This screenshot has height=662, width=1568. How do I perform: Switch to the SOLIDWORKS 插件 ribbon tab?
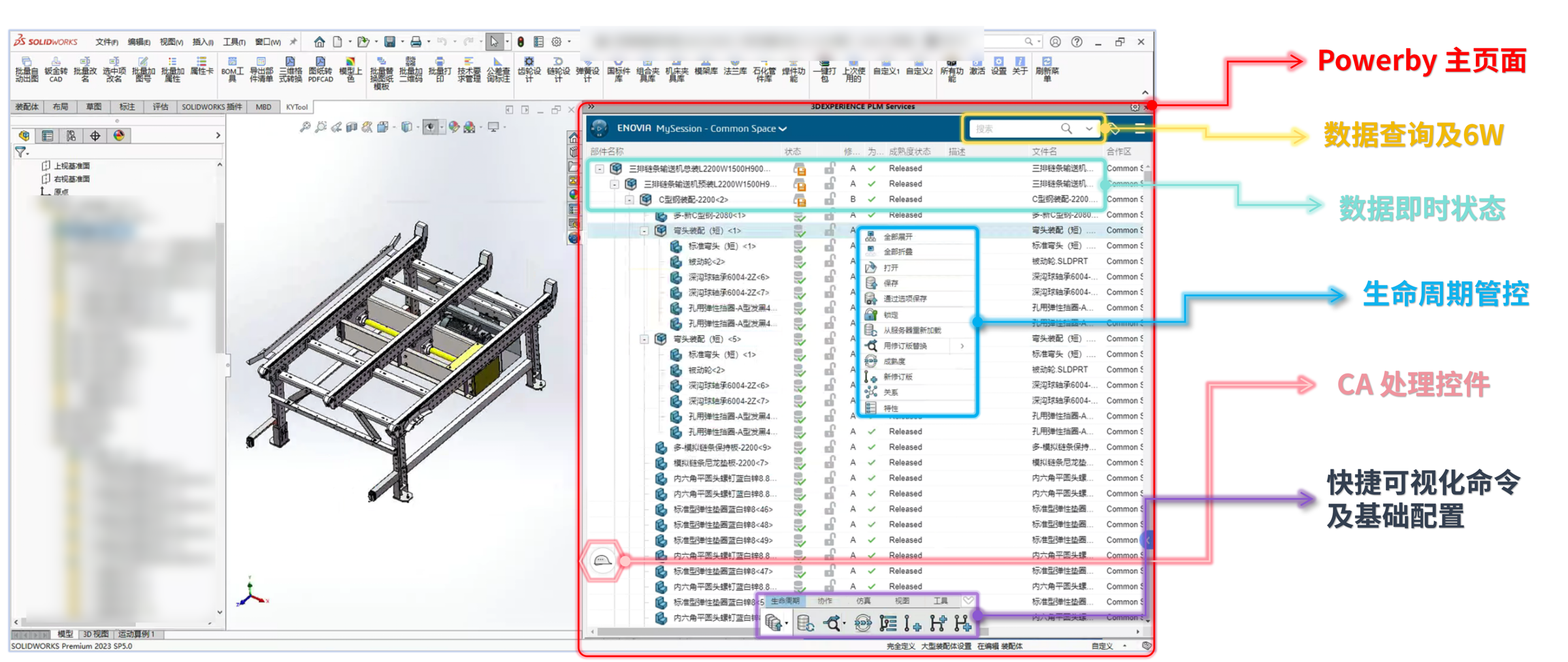click(x=212, y=107)
